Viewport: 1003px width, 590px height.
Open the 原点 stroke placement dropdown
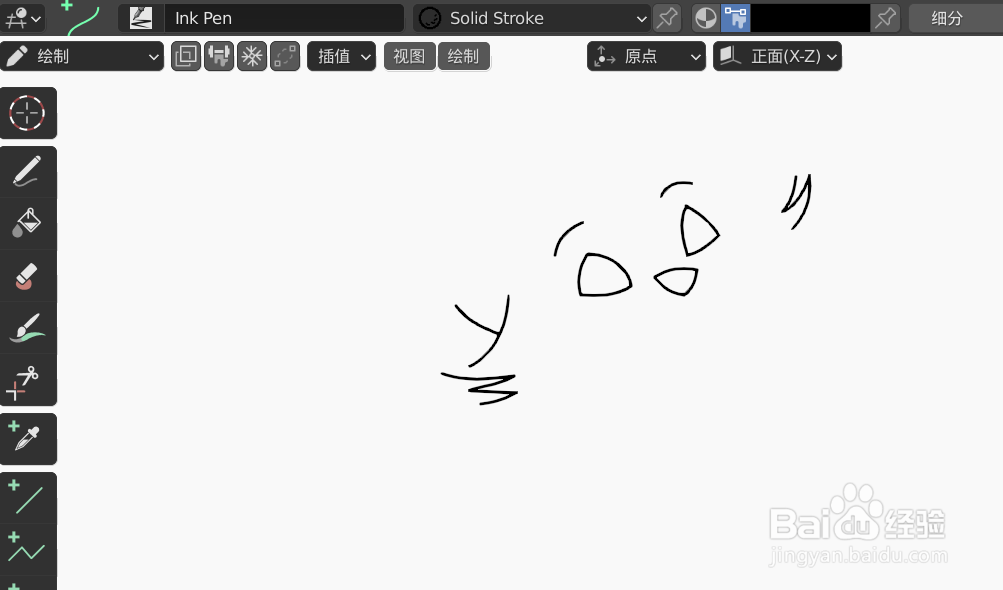point(646,56)
